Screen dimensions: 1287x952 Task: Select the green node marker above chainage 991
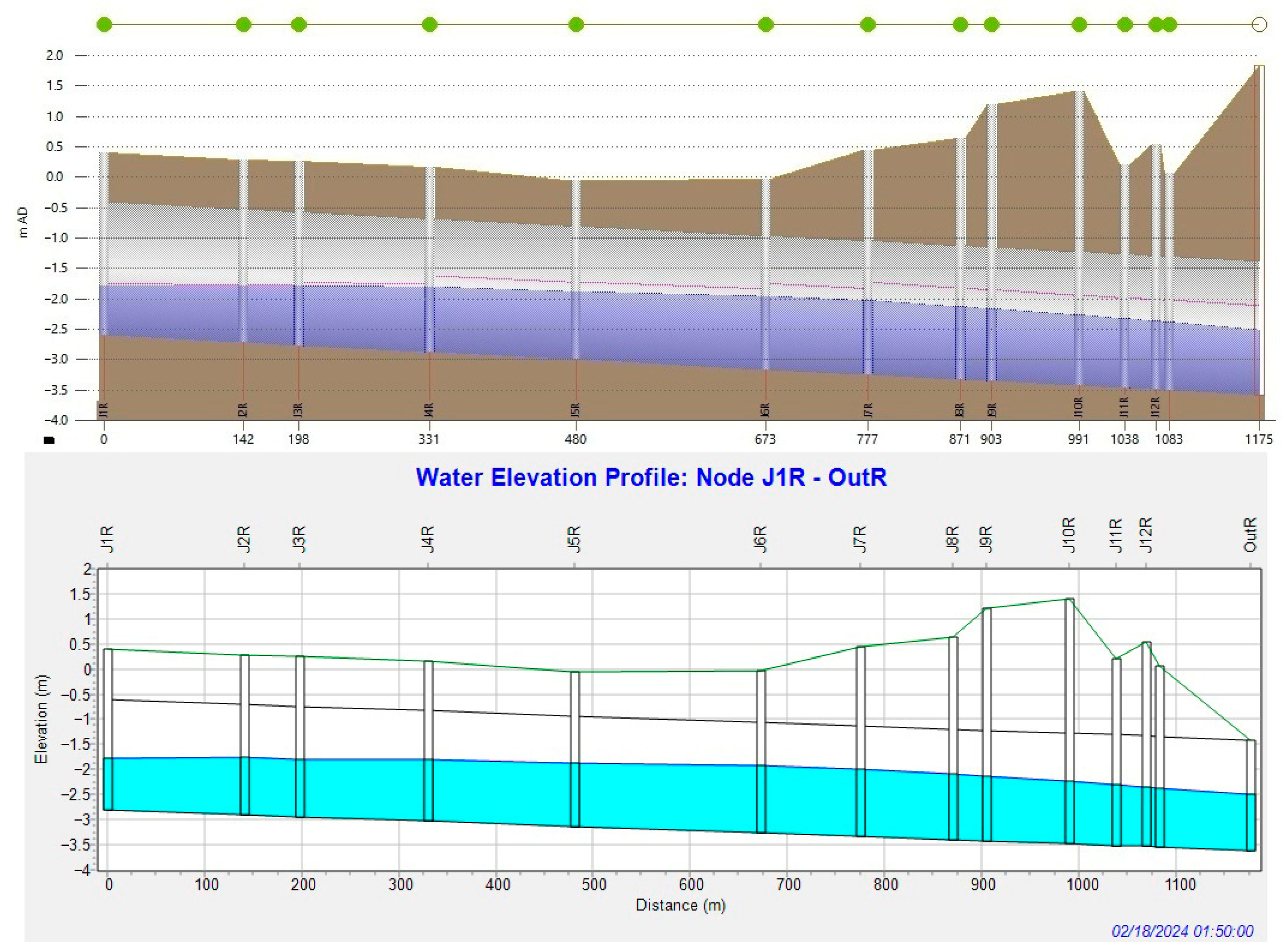click(x=1079, y=25)
